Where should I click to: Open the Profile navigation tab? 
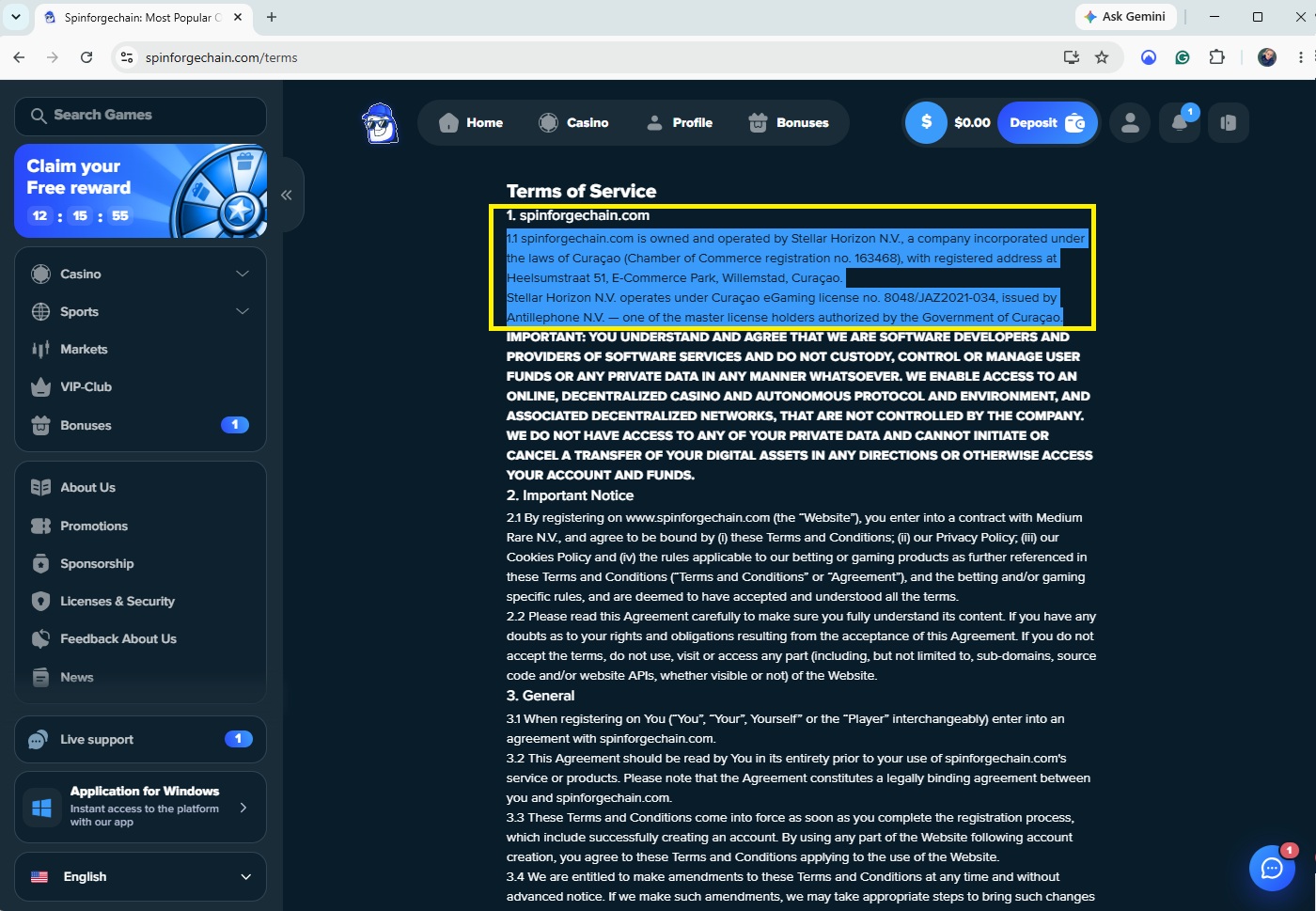(680, 123)
